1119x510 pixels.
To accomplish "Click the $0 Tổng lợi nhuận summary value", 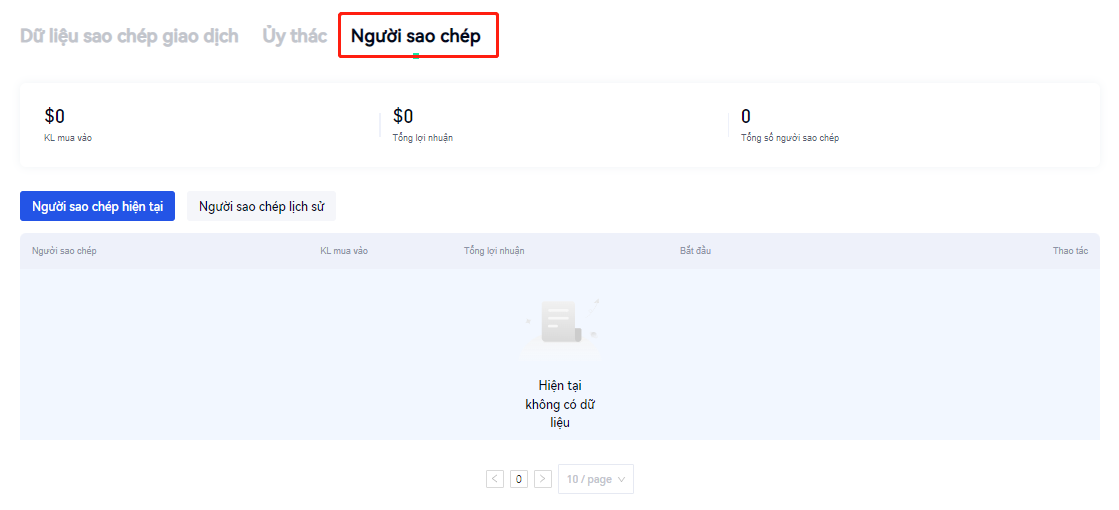I will (x=403, y=117).
